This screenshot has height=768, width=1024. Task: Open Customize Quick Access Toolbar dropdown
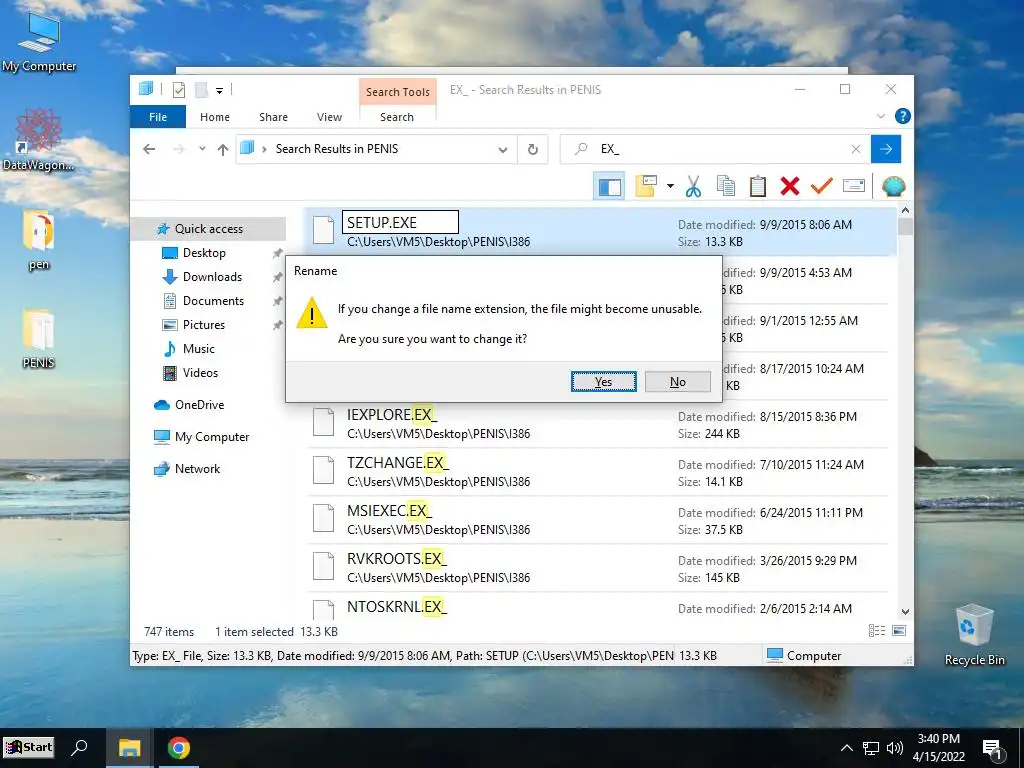pyautogui.click(x=219, y=90)
